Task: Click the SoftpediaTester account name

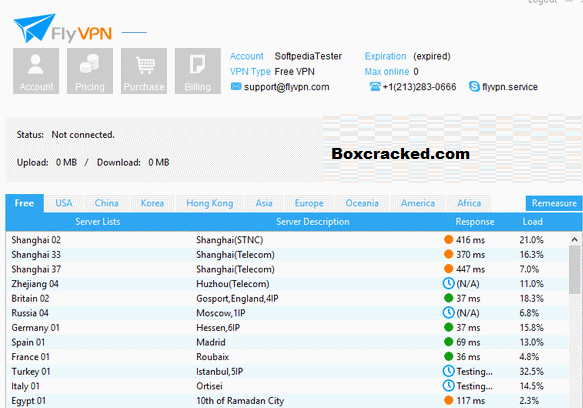Action: pyautogui.click(x=308, y=56)
